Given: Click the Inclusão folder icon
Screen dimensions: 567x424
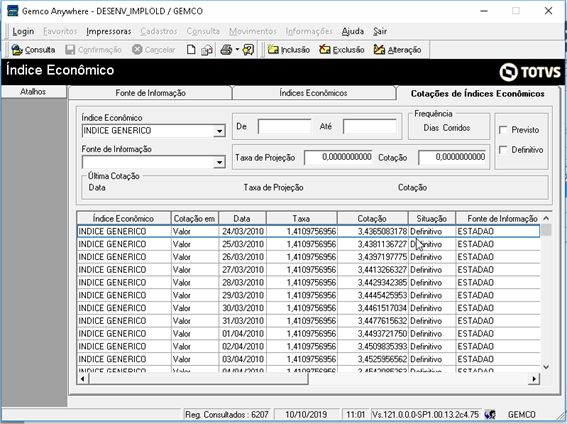Looking at the screenshot, I should 273,50.
